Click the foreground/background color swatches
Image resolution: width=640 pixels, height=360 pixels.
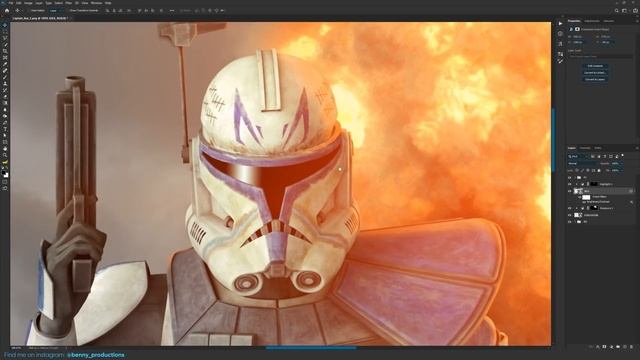(x=5, y=174)
